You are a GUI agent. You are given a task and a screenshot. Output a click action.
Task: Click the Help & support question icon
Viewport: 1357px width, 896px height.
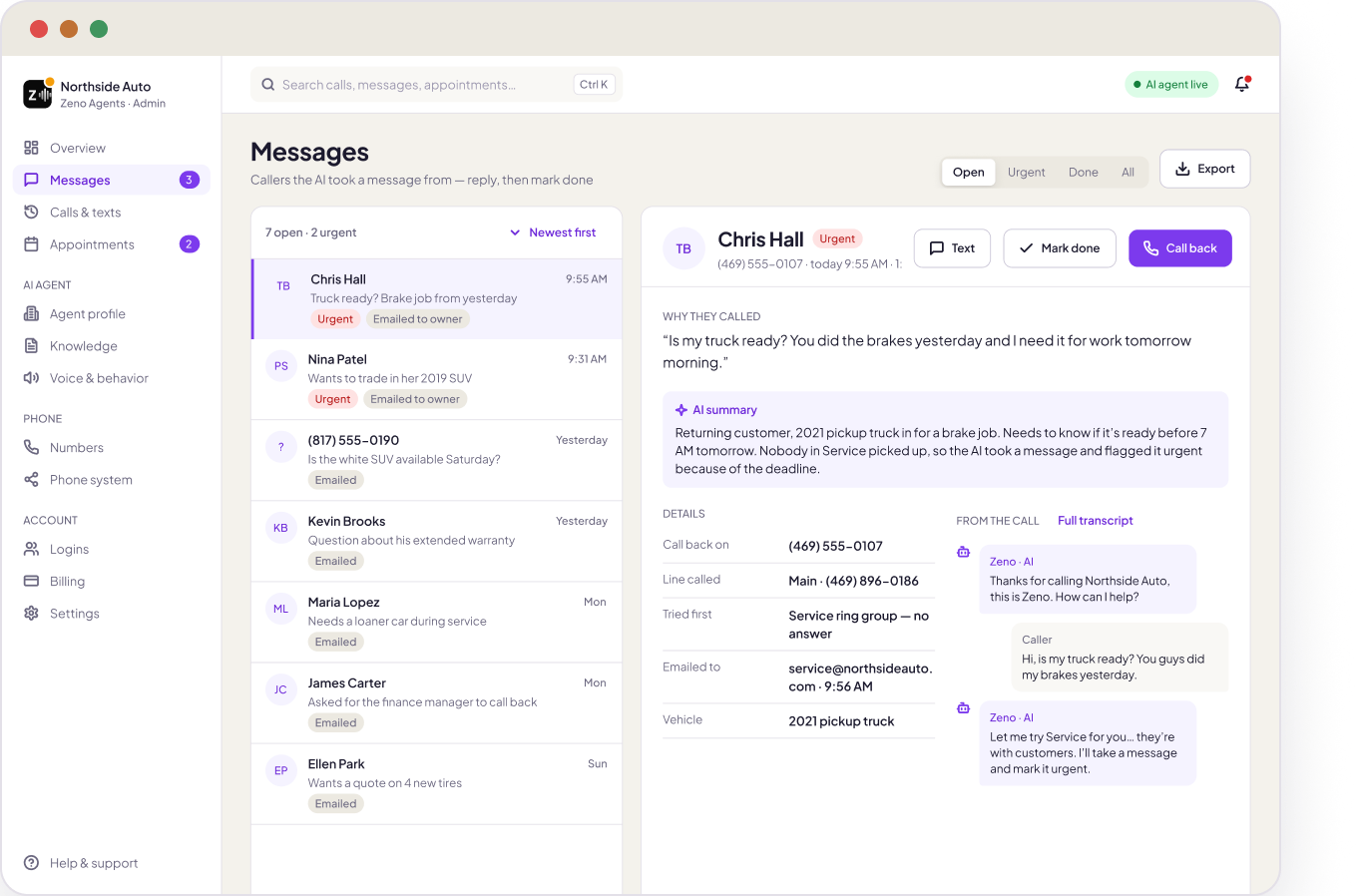click(31, 863)
